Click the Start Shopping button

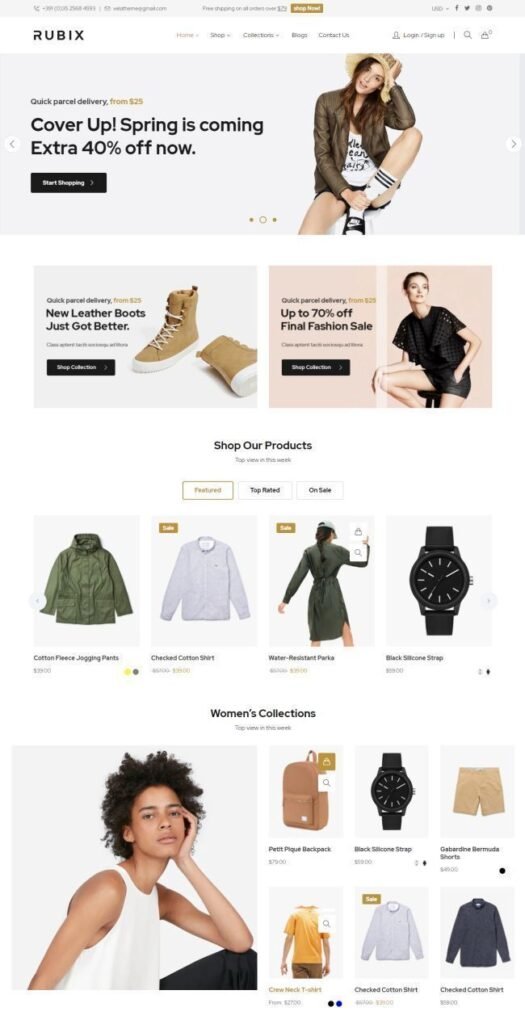[x=69, y=183]
